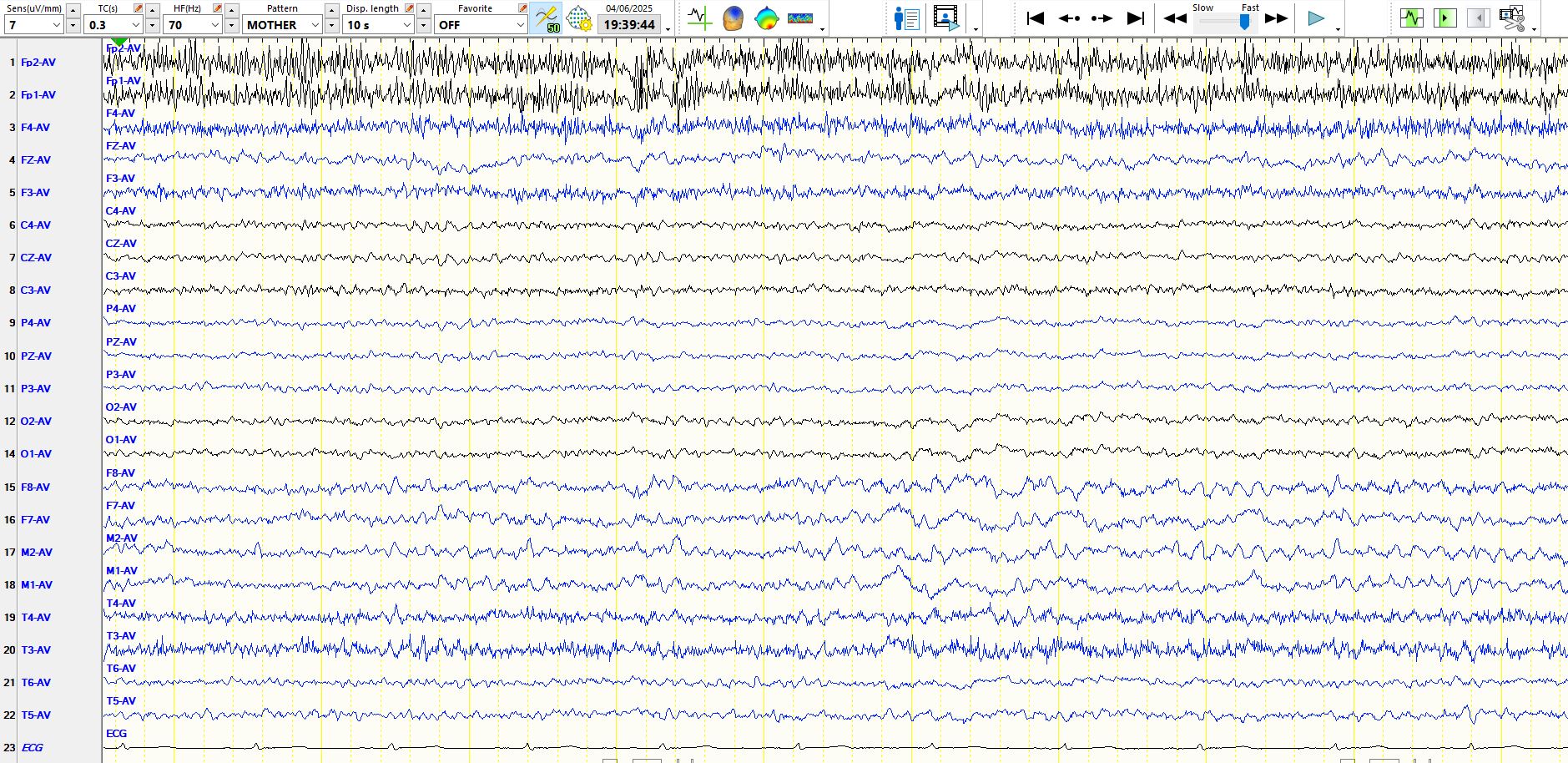Select the T4-AV channel label
Screen dimensions: 1568x763
(35, 618)
